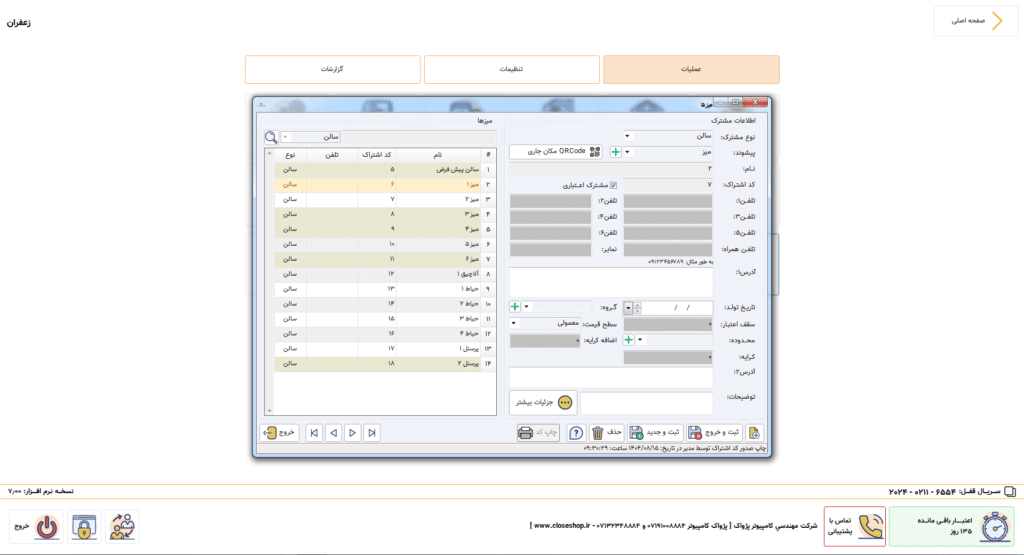Image resolution: width=1024 pixels, height=555 pixels.
Task: Click the QRCode مکان جاری button
Action: [556, 151]
